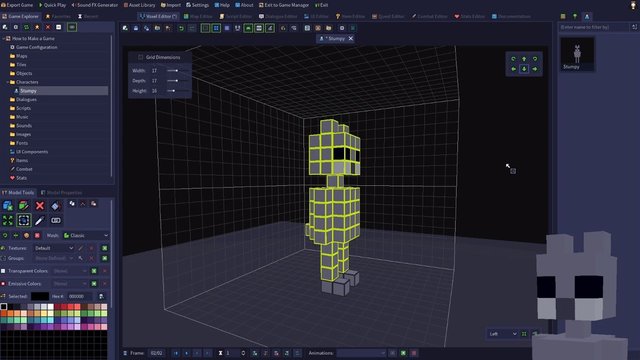Toggle the Grid Dimensions checkbox
The image size is (640, 360).
[x=140, y=57]
